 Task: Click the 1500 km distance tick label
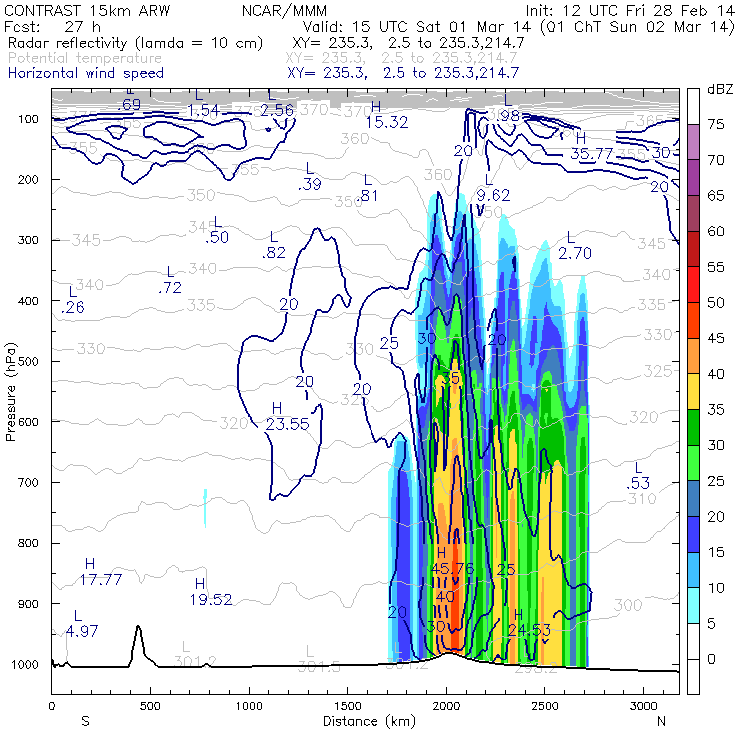(348, 706)
